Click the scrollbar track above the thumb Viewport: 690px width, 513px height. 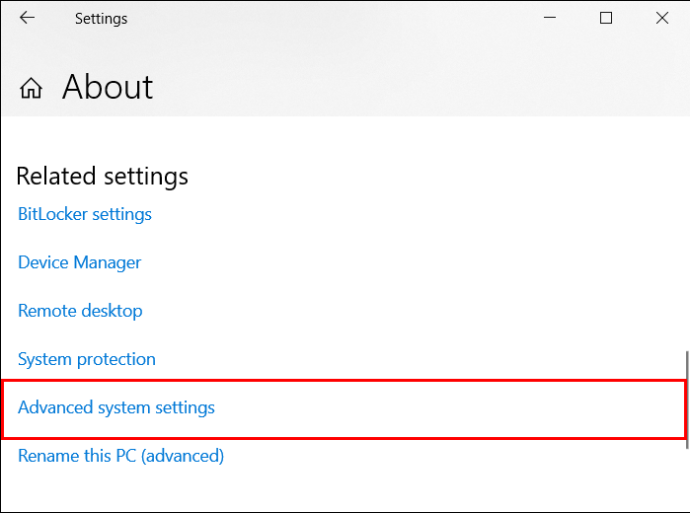[687, 233]
